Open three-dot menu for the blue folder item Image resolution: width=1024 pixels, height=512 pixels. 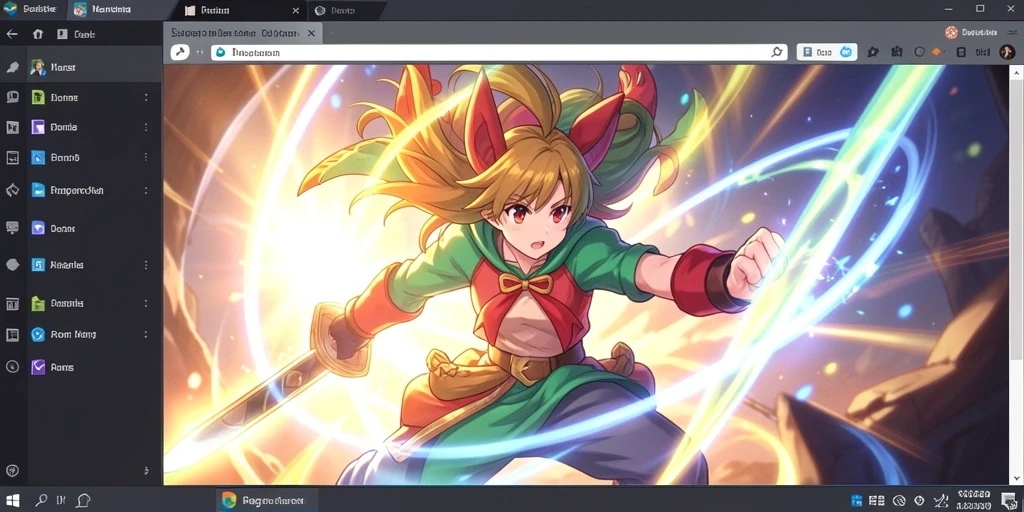pyautogui.click(x=146, y=190)
